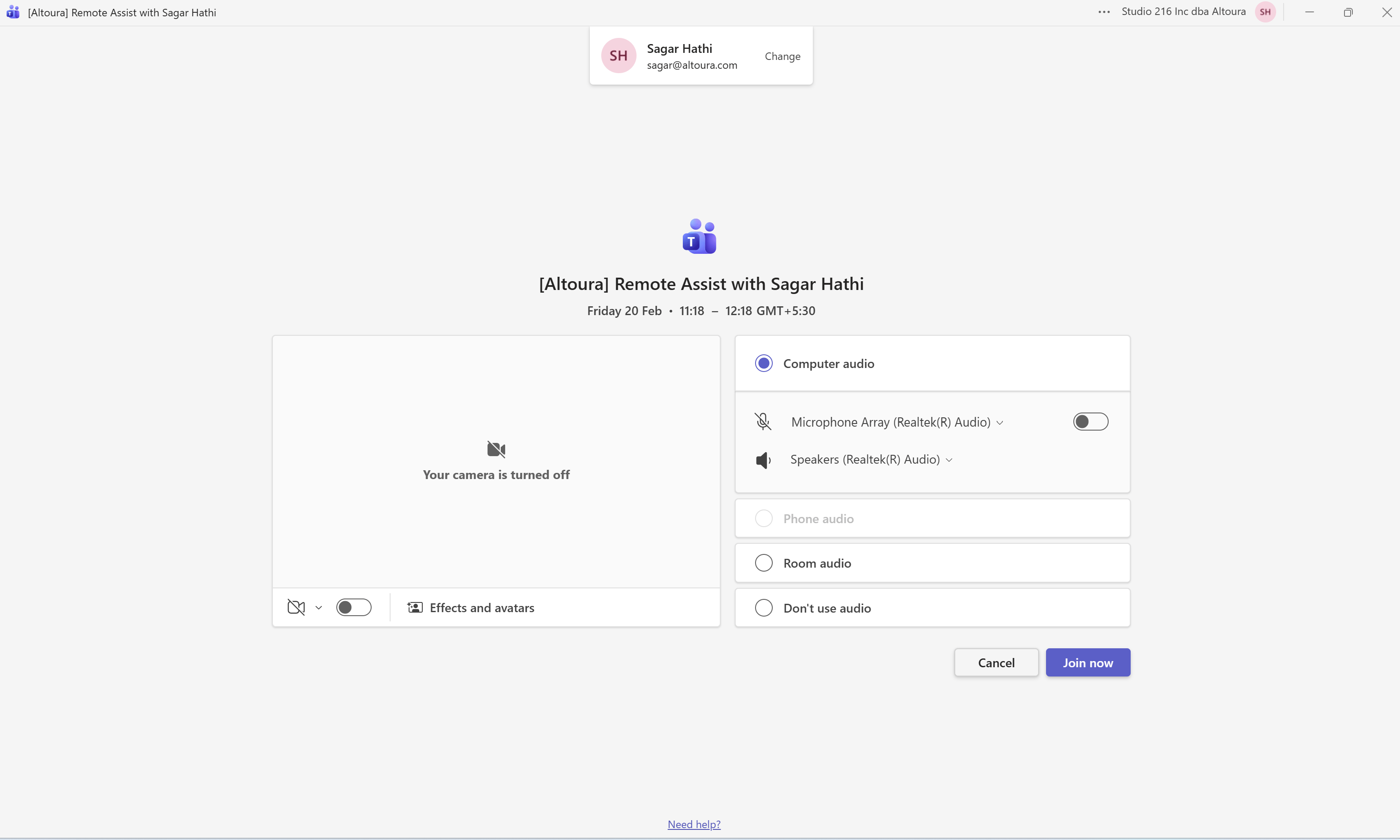
Task: Turn on the camera toggle switch
Action: pyautogui.click(x=354, y=607)
